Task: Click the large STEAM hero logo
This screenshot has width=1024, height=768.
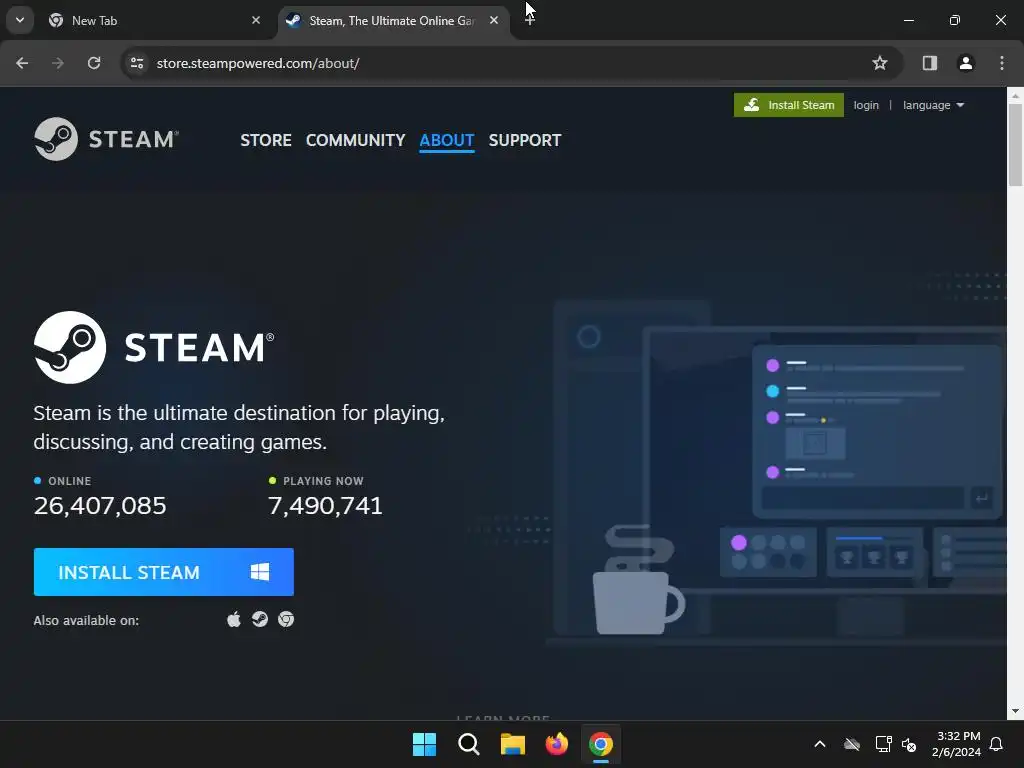Action: [x=154, y=347]
